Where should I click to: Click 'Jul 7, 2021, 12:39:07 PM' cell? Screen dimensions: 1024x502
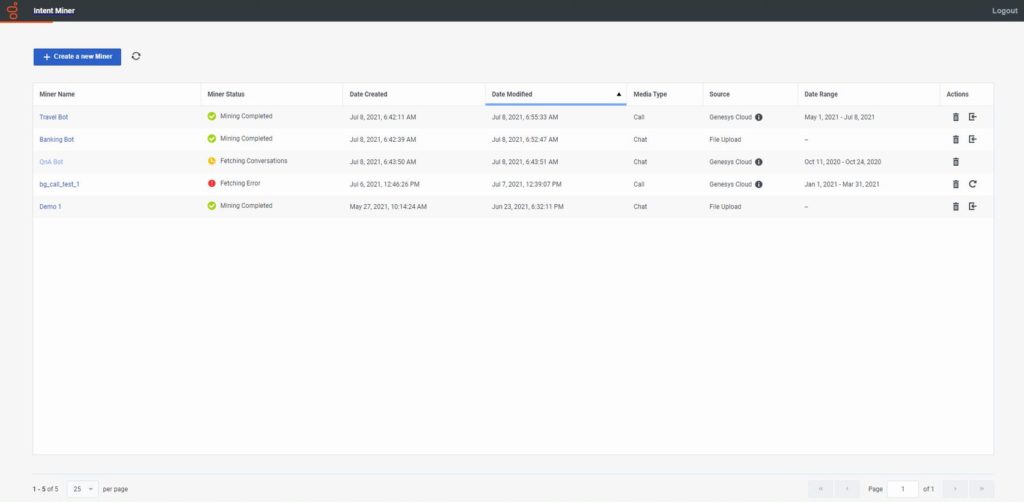pyautogui.click(x=526, y=184)
